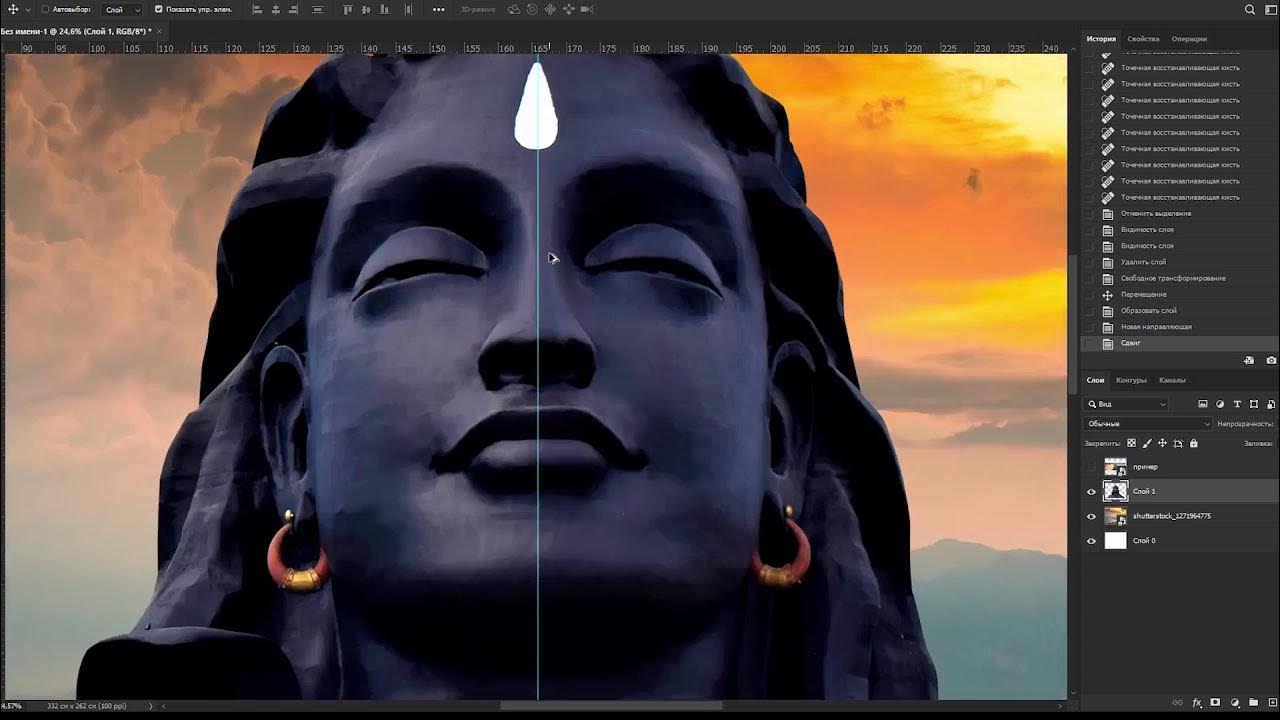Image resolution: width=1280 pixels, height=720 pixels.
Task: Select the Слой 1 layer thumbnail
Action: 1115,491
